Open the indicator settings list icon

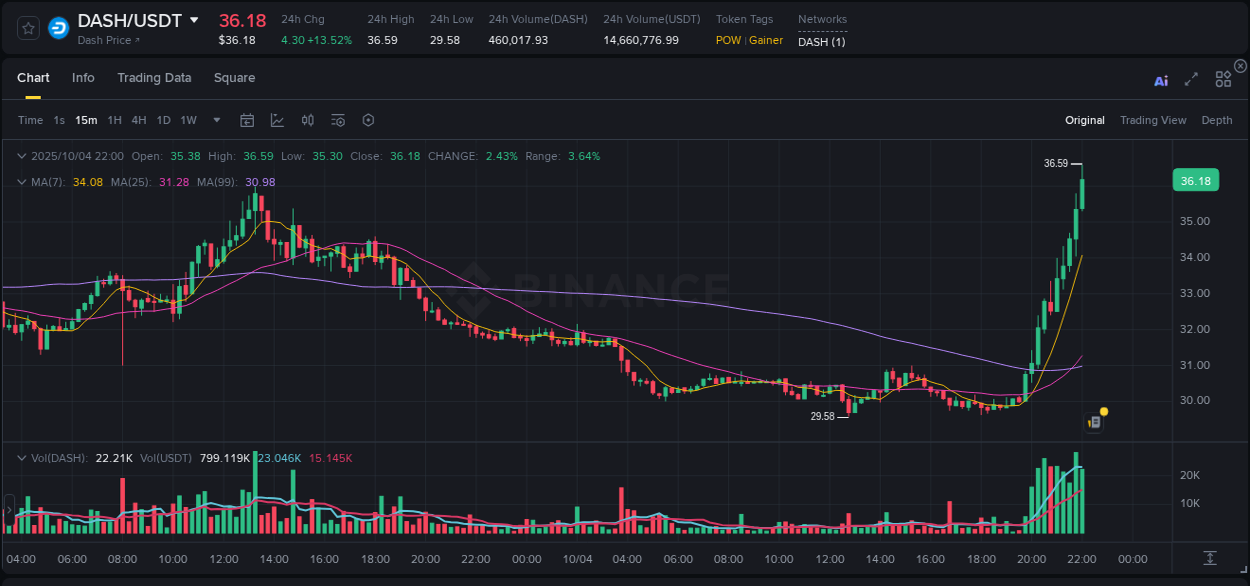click(x=337, y=120)
